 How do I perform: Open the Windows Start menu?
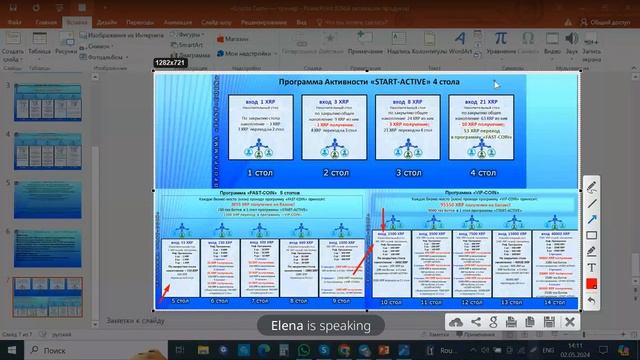click(12, 350)
